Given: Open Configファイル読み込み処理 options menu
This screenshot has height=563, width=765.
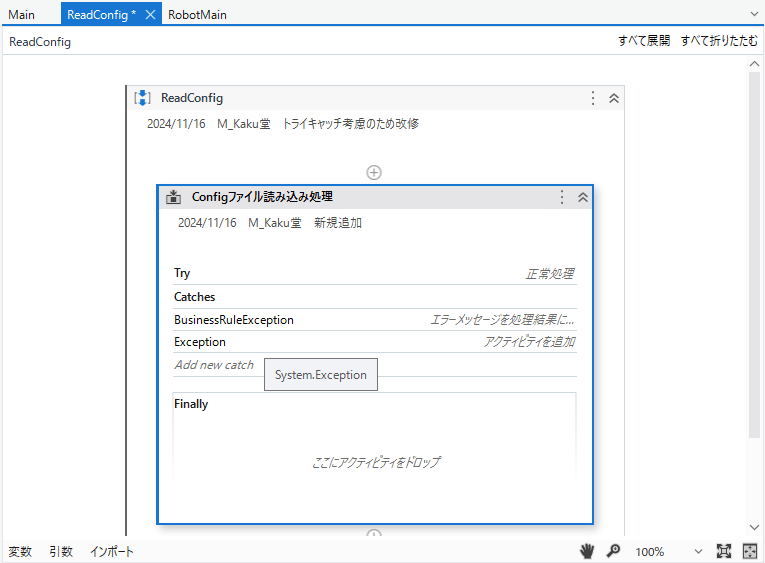Looking at the screenshot, I should (x=562, y=197).
